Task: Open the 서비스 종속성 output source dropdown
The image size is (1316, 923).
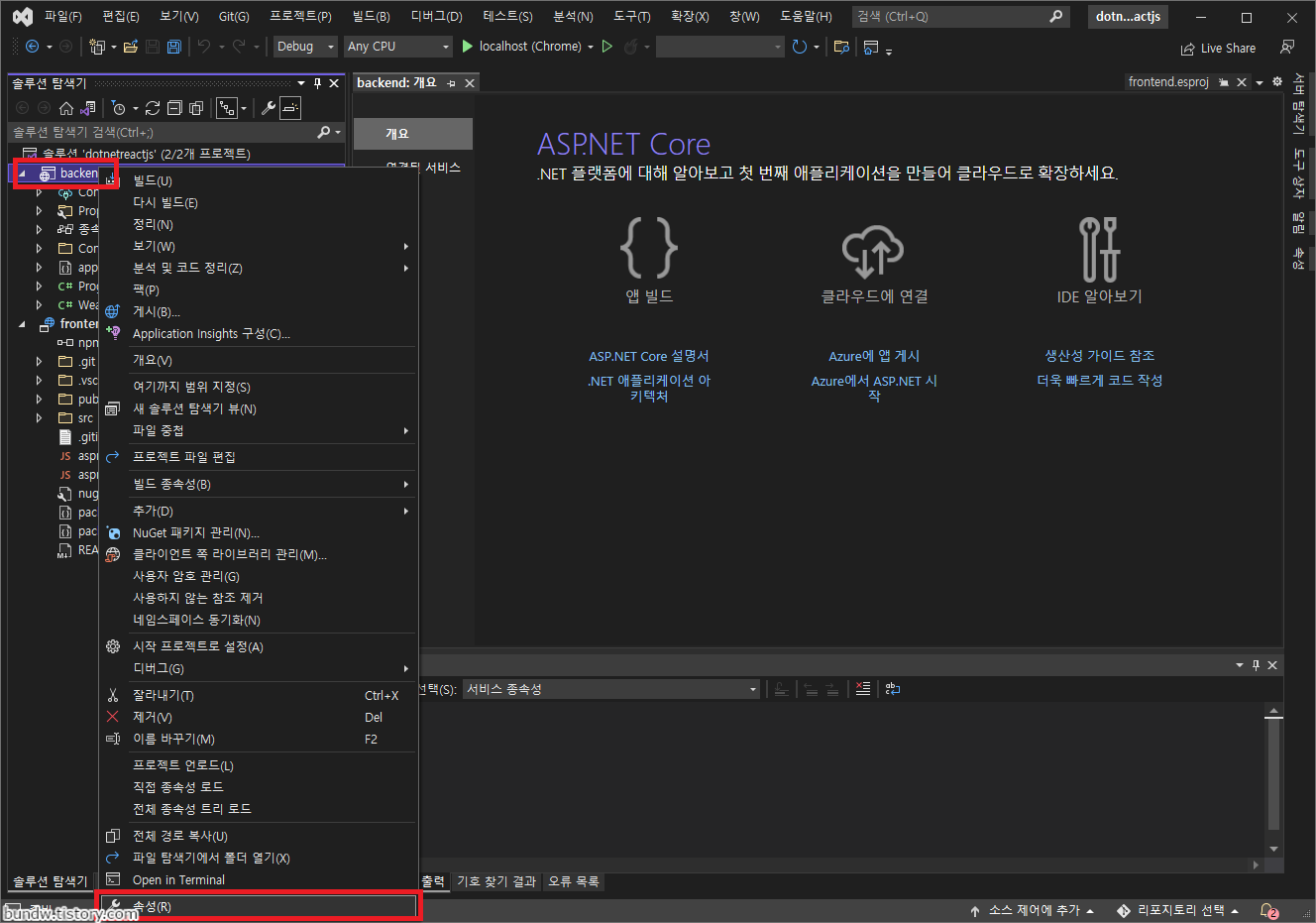Action: 611,689
